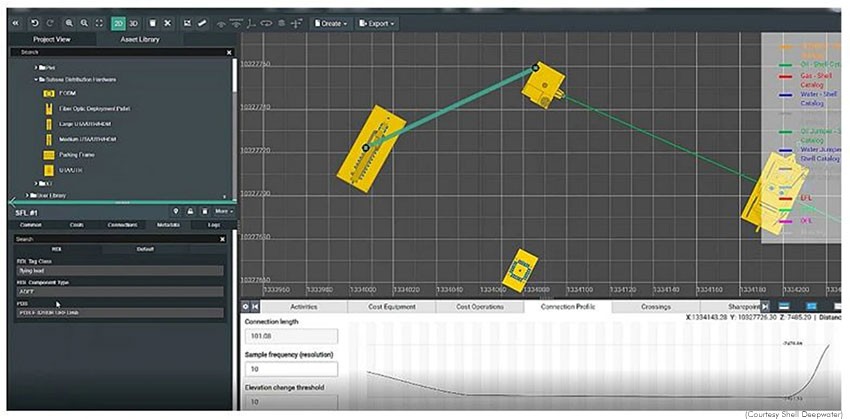Screen dimensions: 850x419
Task: Open the Crossings tab in bottom panel
Action: [655, 307]
